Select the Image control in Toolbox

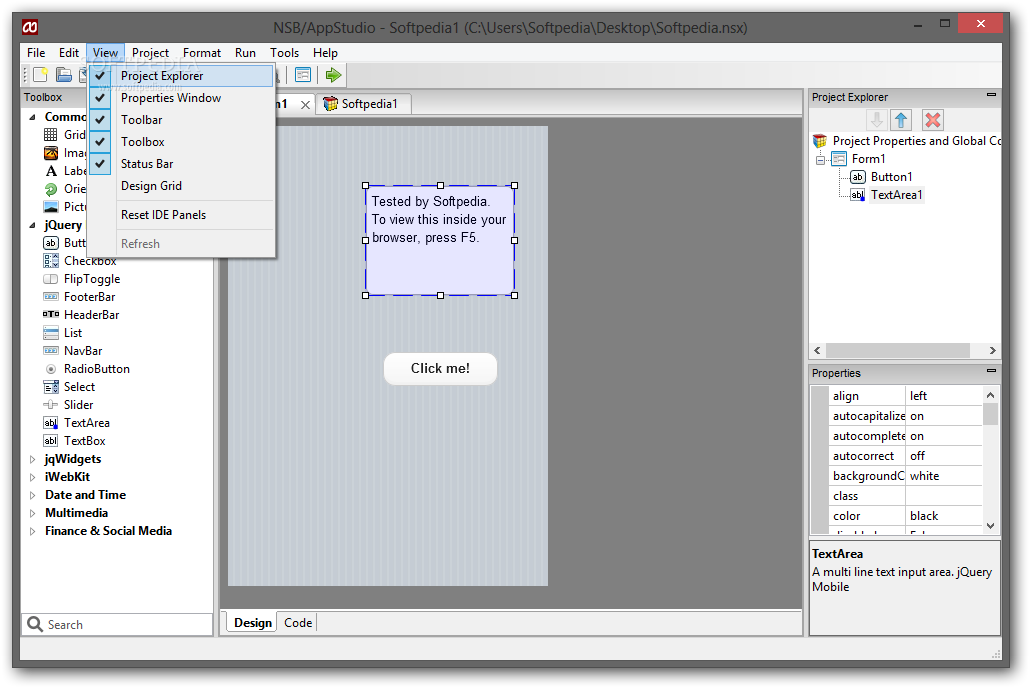(64, 153)
